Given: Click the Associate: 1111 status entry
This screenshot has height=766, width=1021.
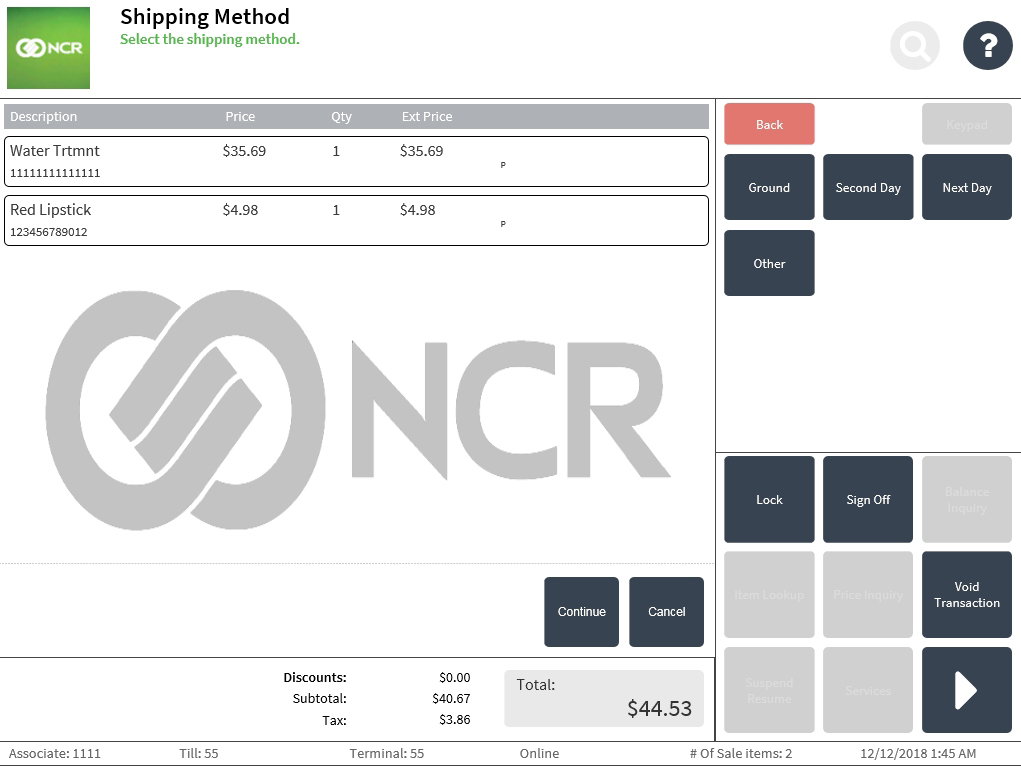Looking at the screenshot, I should (x=55, y=754).
